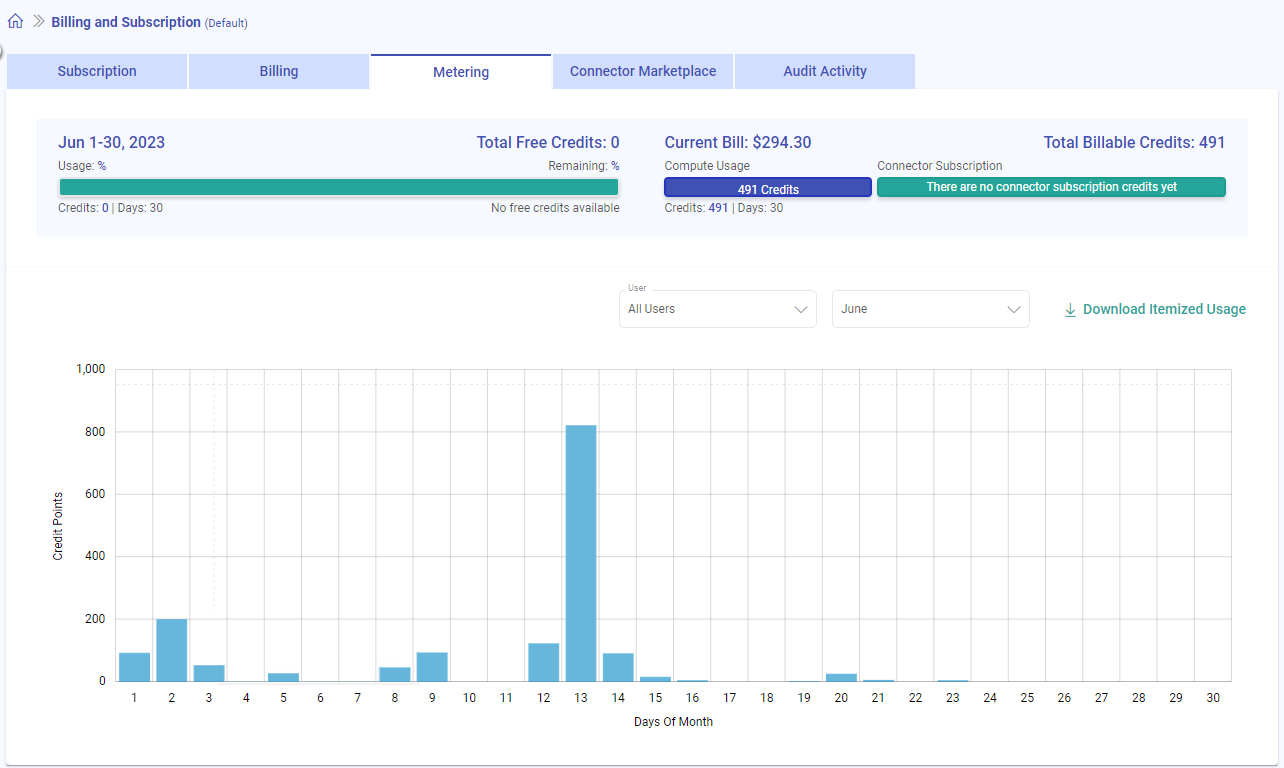Click 'Total Free Credits: 0' text
1284x768 pixels.
(548, 143)
